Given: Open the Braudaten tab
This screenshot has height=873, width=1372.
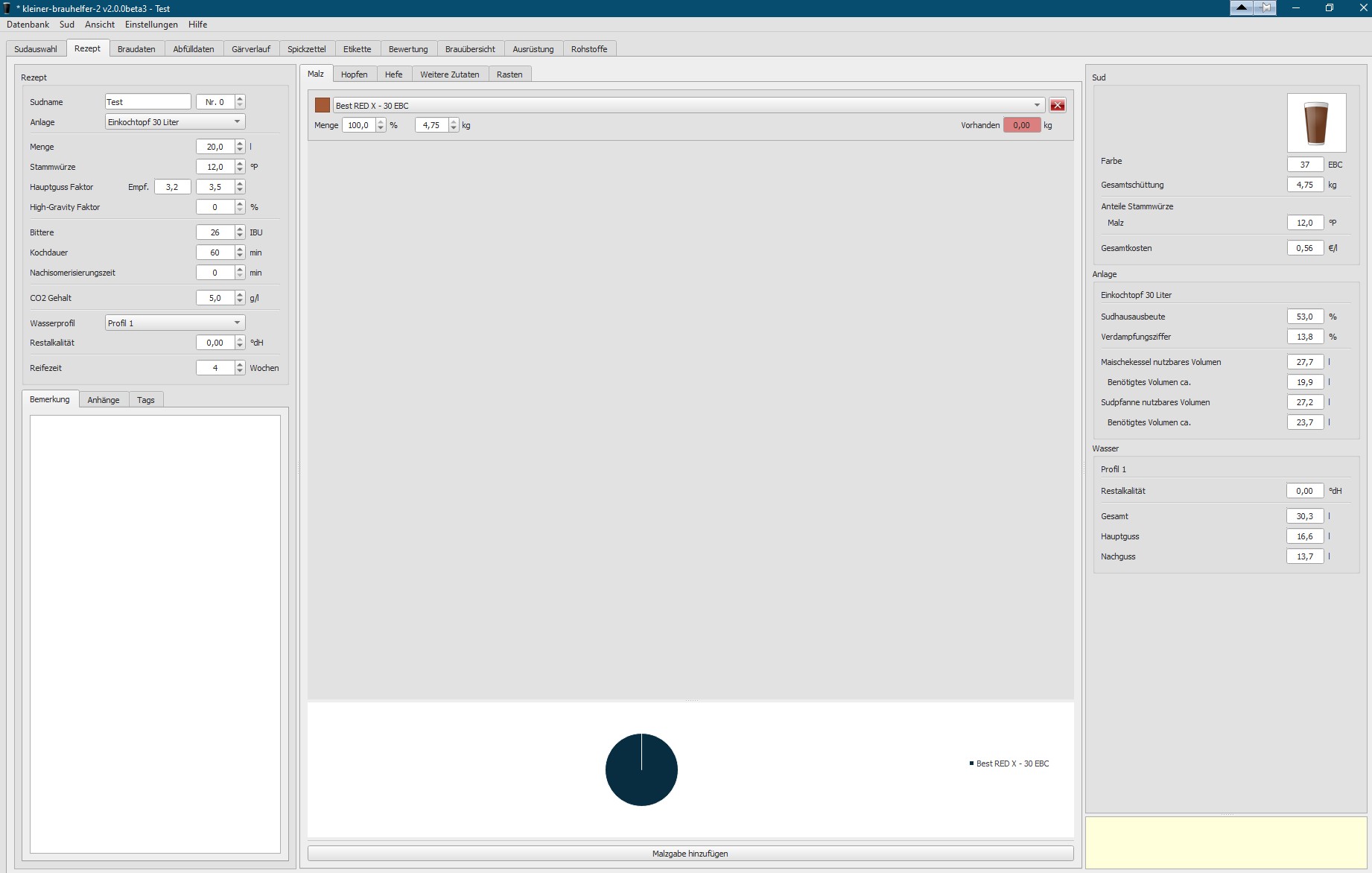Looking at the screenshot, I should (136, 49).
